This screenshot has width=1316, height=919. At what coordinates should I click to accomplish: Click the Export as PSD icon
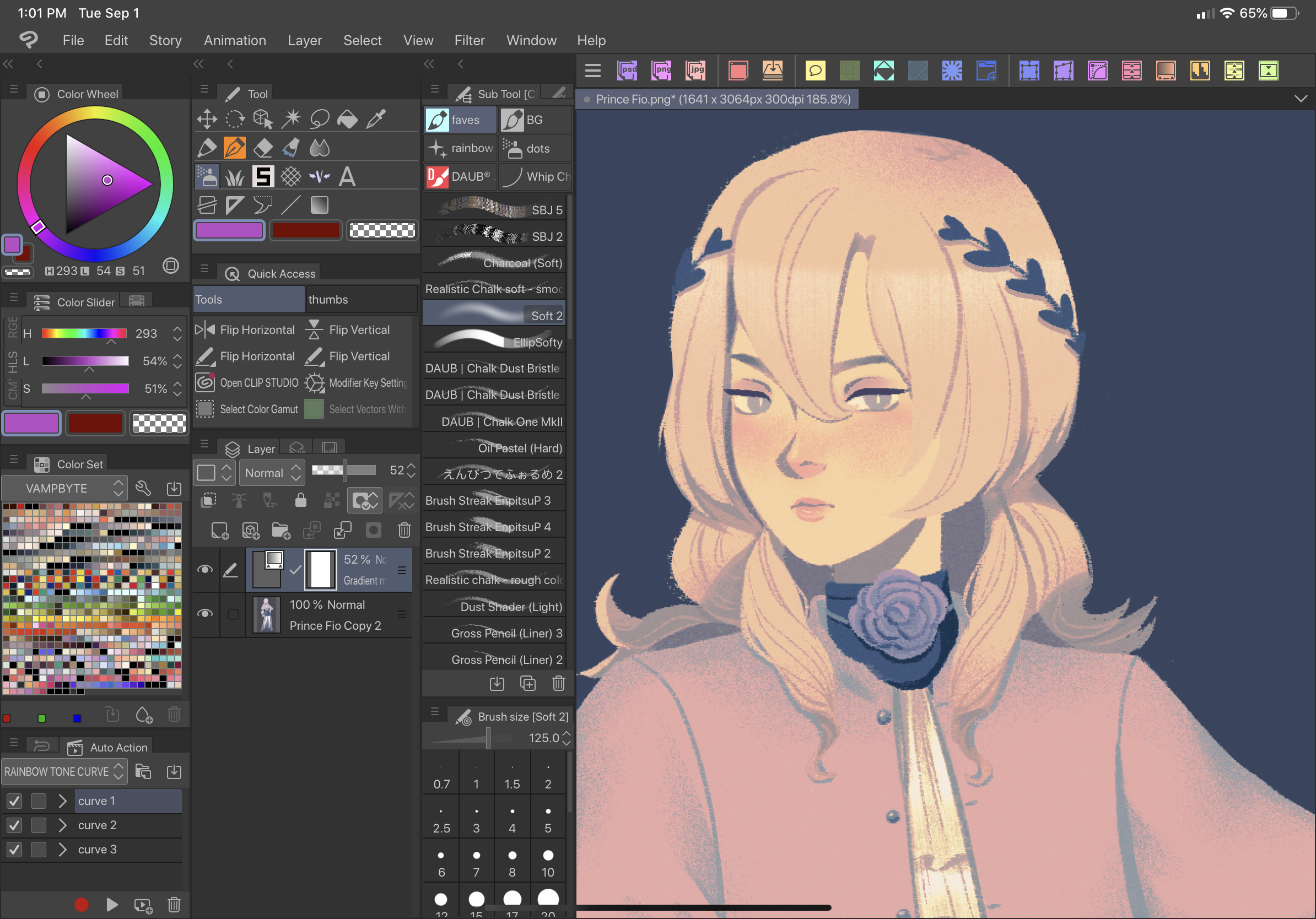[x=627, y=71]
